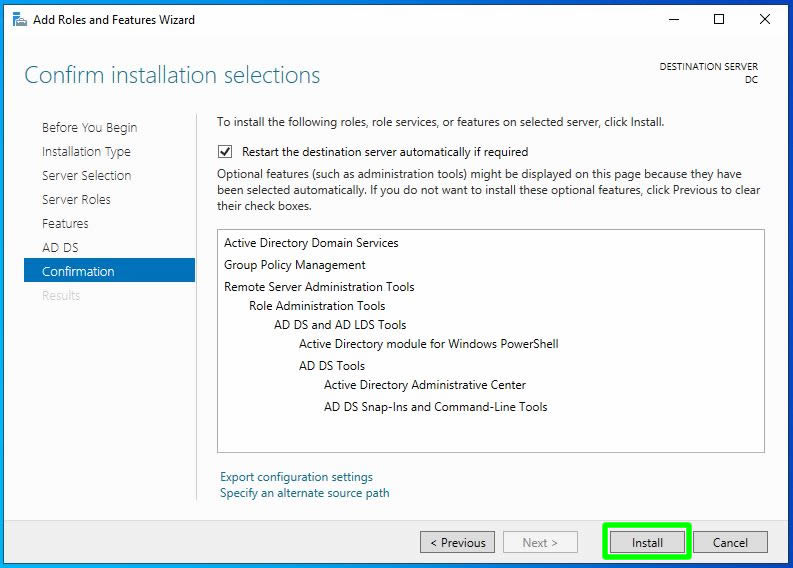The image size is (793, 568).
Task: Select Group Policy Management in list
Action: [294, 265]
